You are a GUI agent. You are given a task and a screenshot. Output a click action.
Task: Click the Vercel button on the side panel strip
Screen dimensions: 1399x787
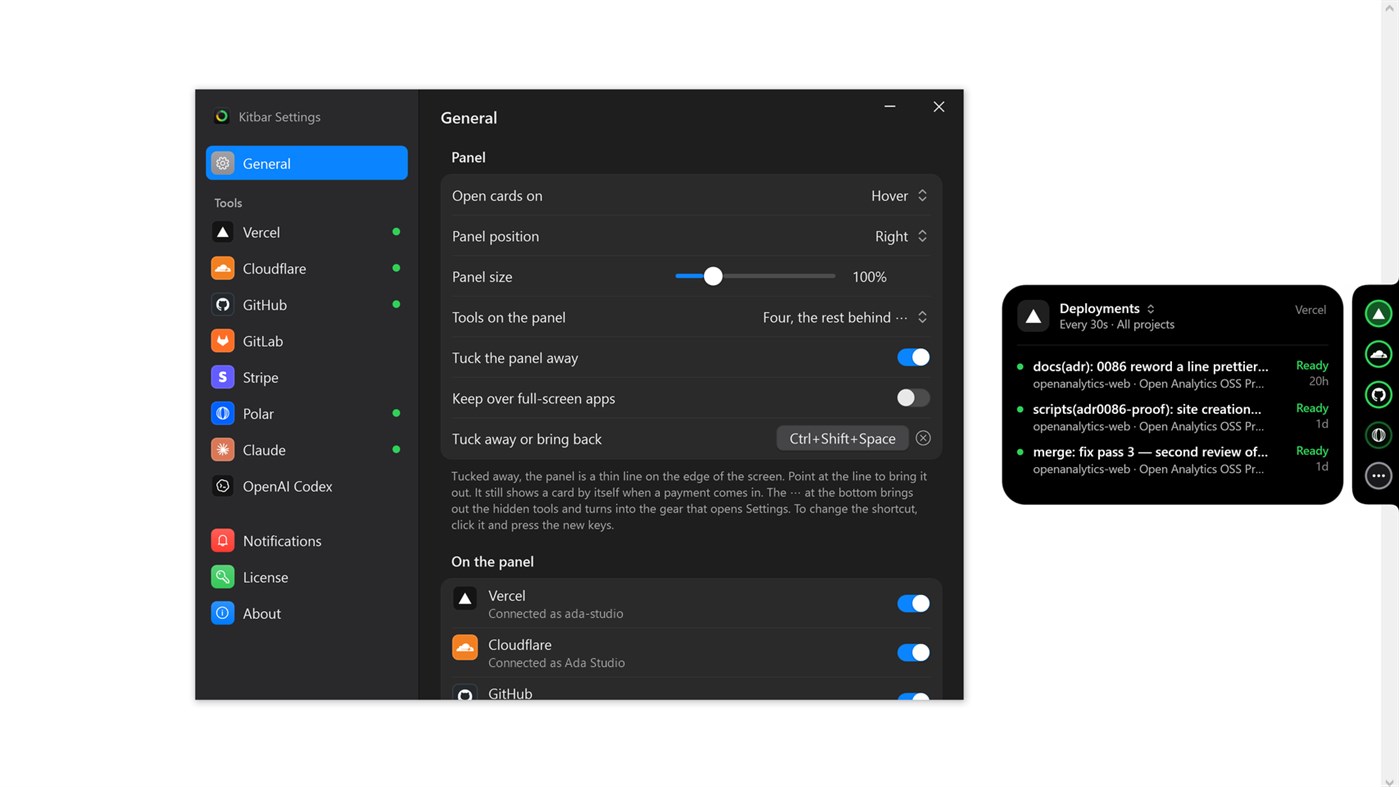coord(1378,314)
